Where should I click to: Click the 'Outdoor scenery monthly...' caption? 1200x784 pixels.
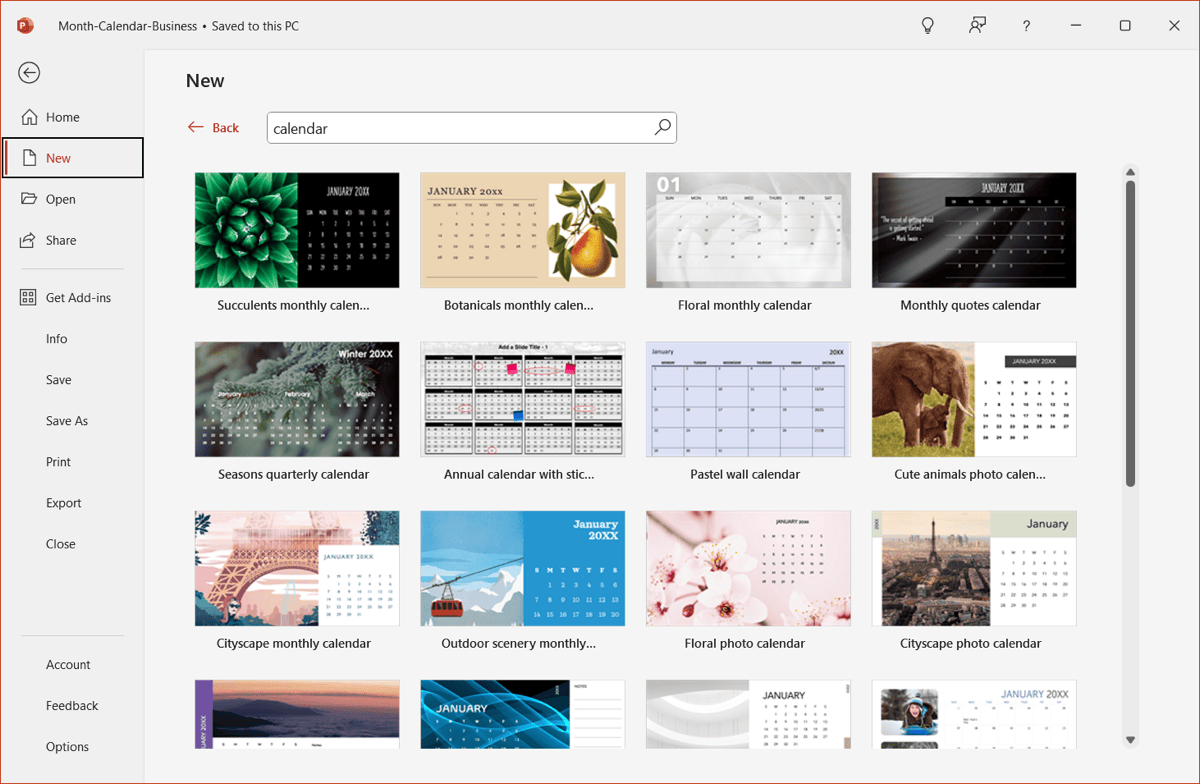tap(519, 644)
